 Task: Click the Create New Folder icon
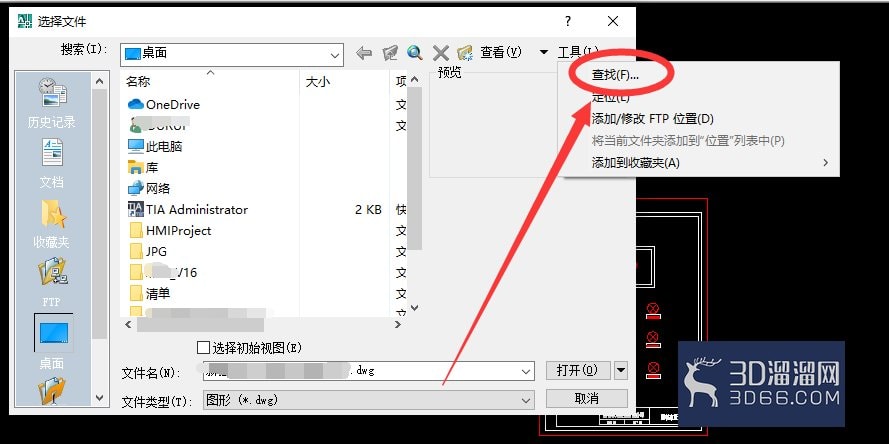[465, 53]
